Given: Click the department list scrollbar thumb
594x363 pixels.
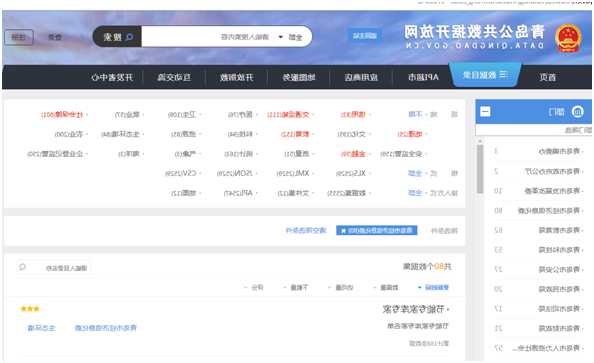Looking at the screenshot, I should [480, 169].
